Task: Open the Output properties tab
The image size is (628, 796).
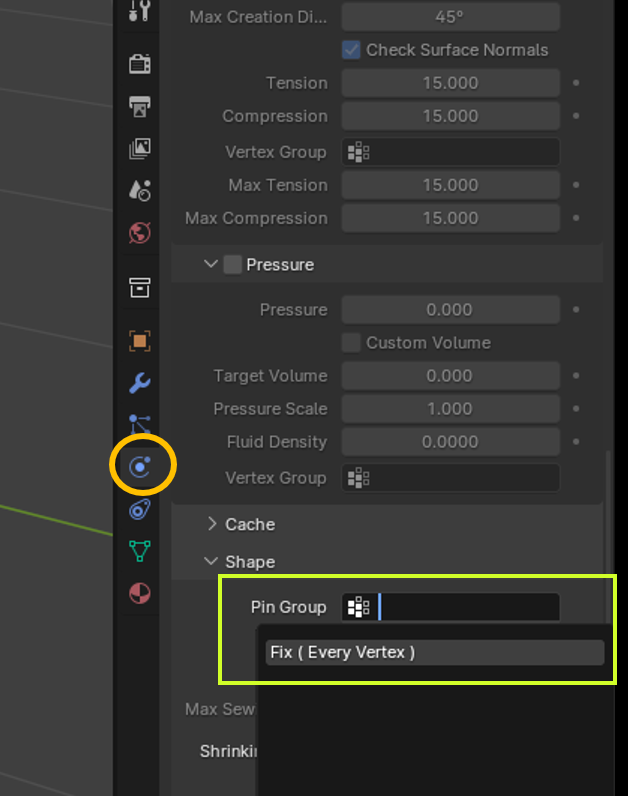Action: tap(140, 107)
